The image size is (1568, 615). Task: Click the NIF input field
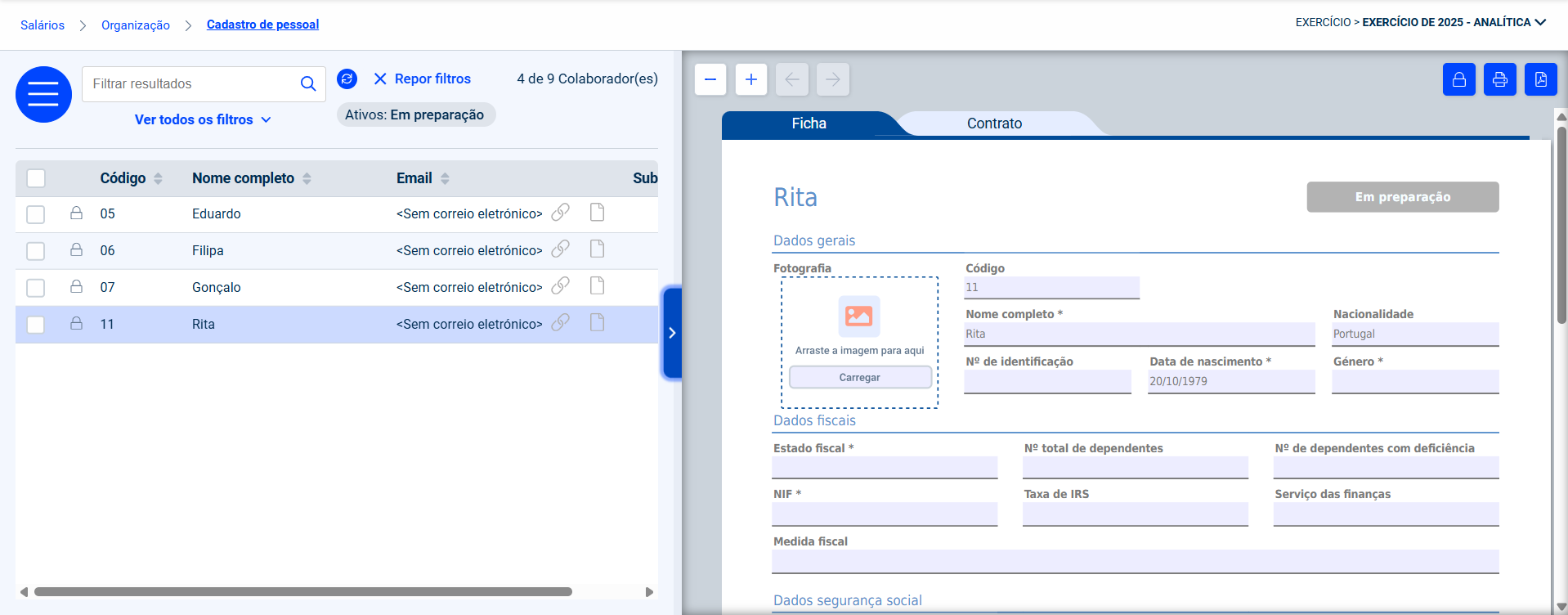885,514
